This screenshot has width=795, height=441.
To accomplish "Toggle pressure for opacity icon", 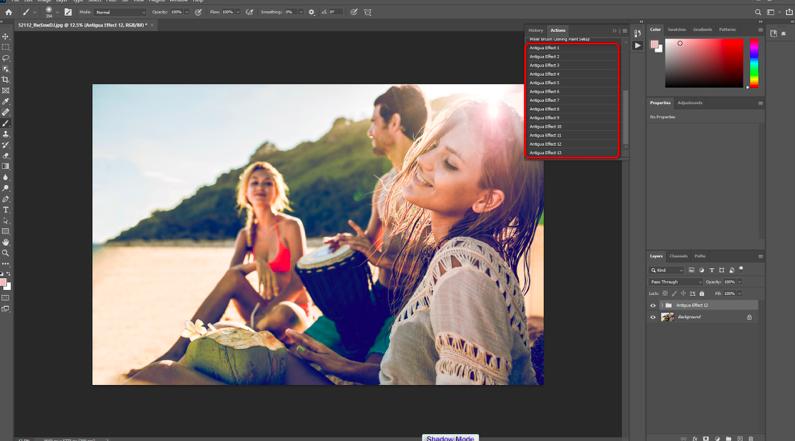I will point(198,12).
